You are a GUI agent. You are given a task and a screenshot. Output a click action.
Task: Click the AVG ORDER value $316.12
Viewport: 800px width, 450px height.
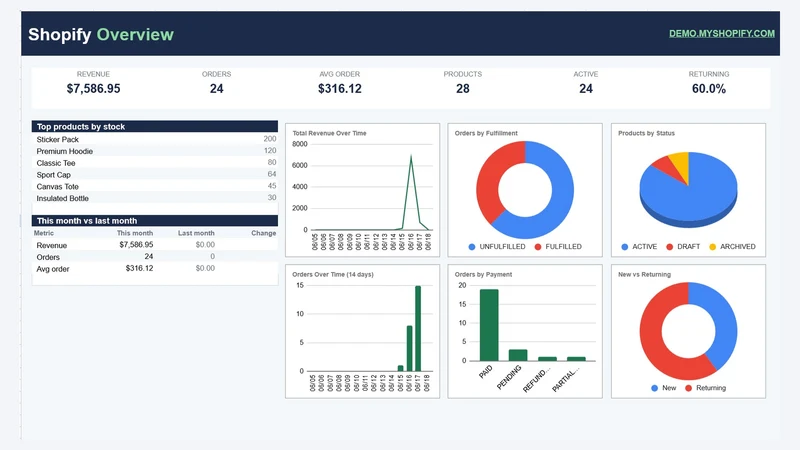pos(340,89)
